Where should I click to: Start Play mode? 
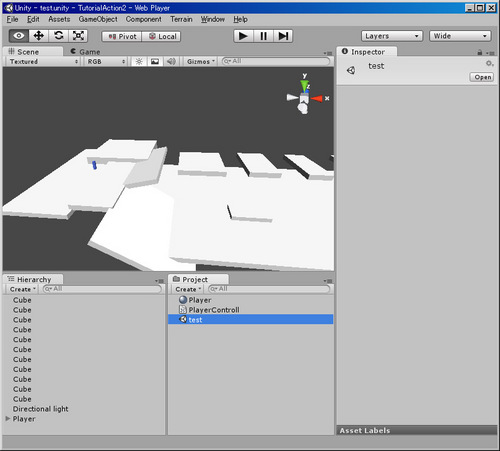(x=243, y=36)
